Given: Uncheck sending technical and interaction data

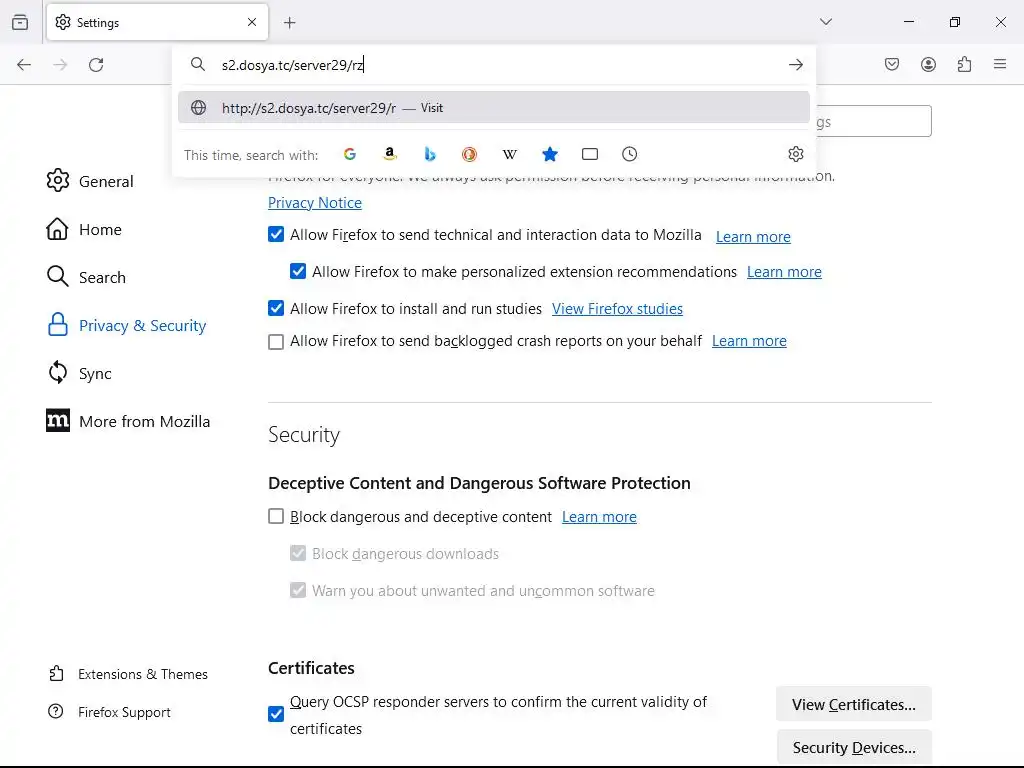Looking at the screenshot, I should tap(277, 235).
